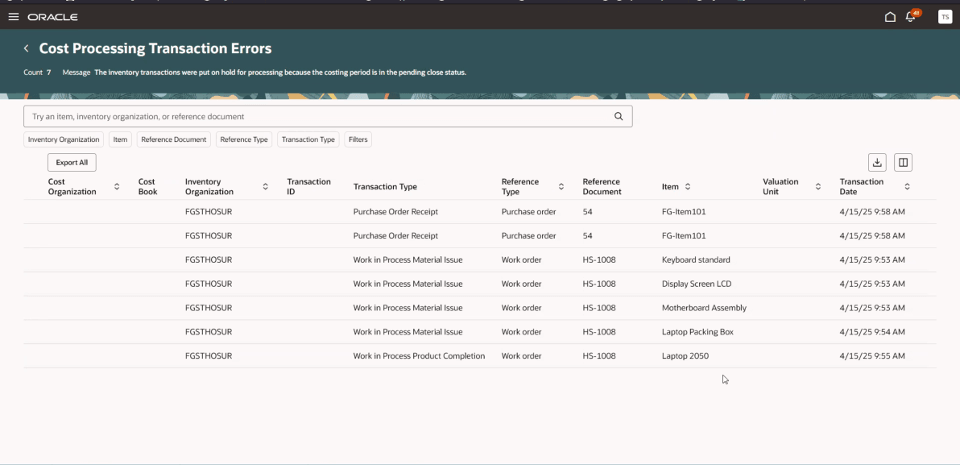The width and height of the screenshot is (960, 465).
Task: Click Work in Process Product Completion cell
Action: pos(419,355)
